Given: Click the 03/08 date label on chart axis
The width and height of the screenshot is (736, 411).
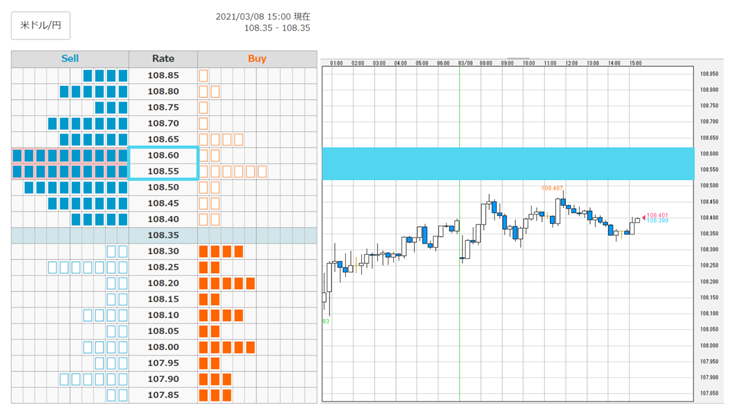Looking at the screenshot, I should point(465,63).
